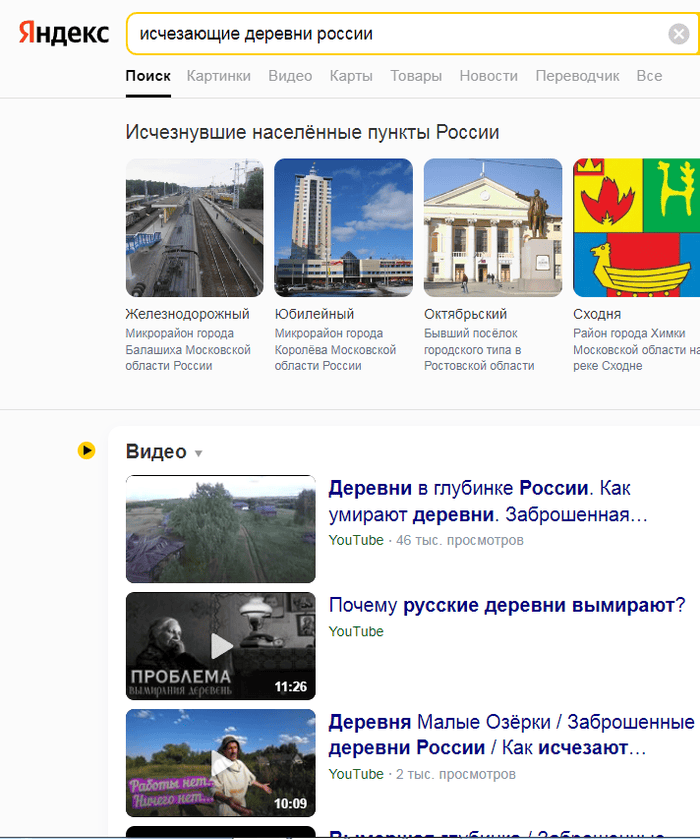Open the Видео tab in navigation
Viewport: 700px width, 839px height.
coord(290,76)
